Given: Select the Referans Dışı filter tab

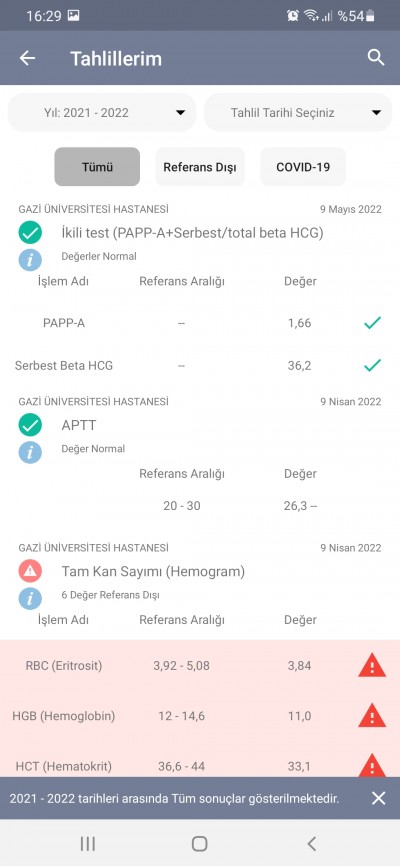Looking at the screenshot, I should 200,167.
